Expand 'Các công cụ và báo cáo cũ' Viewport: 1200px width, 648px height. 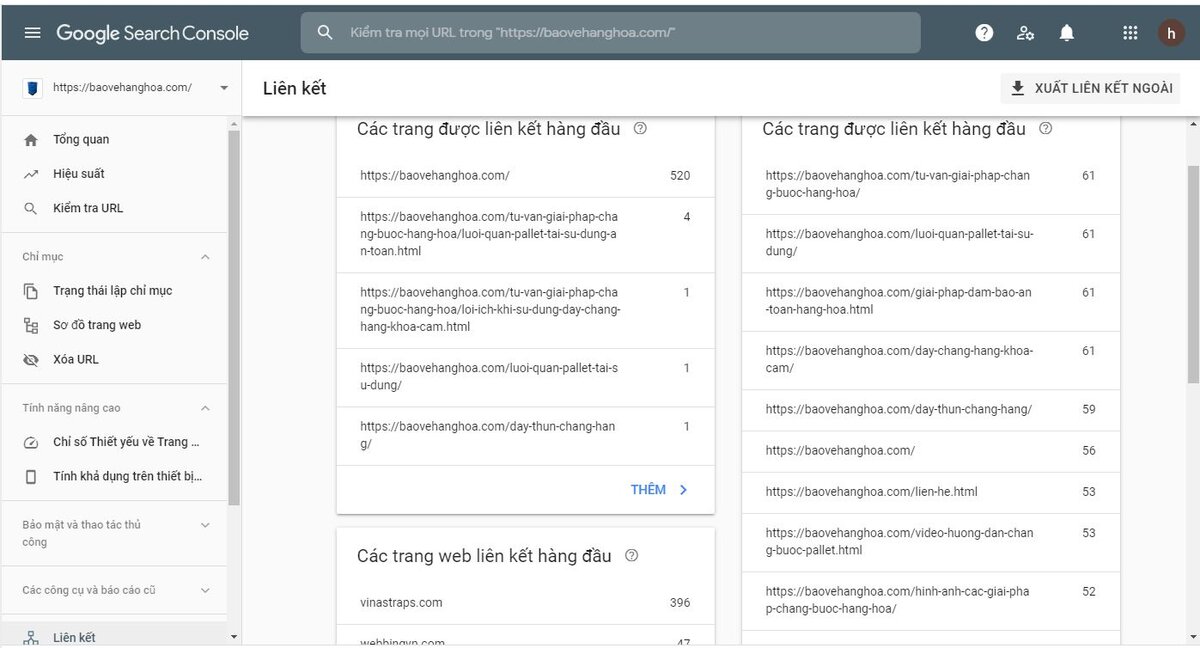click(205, 590)
